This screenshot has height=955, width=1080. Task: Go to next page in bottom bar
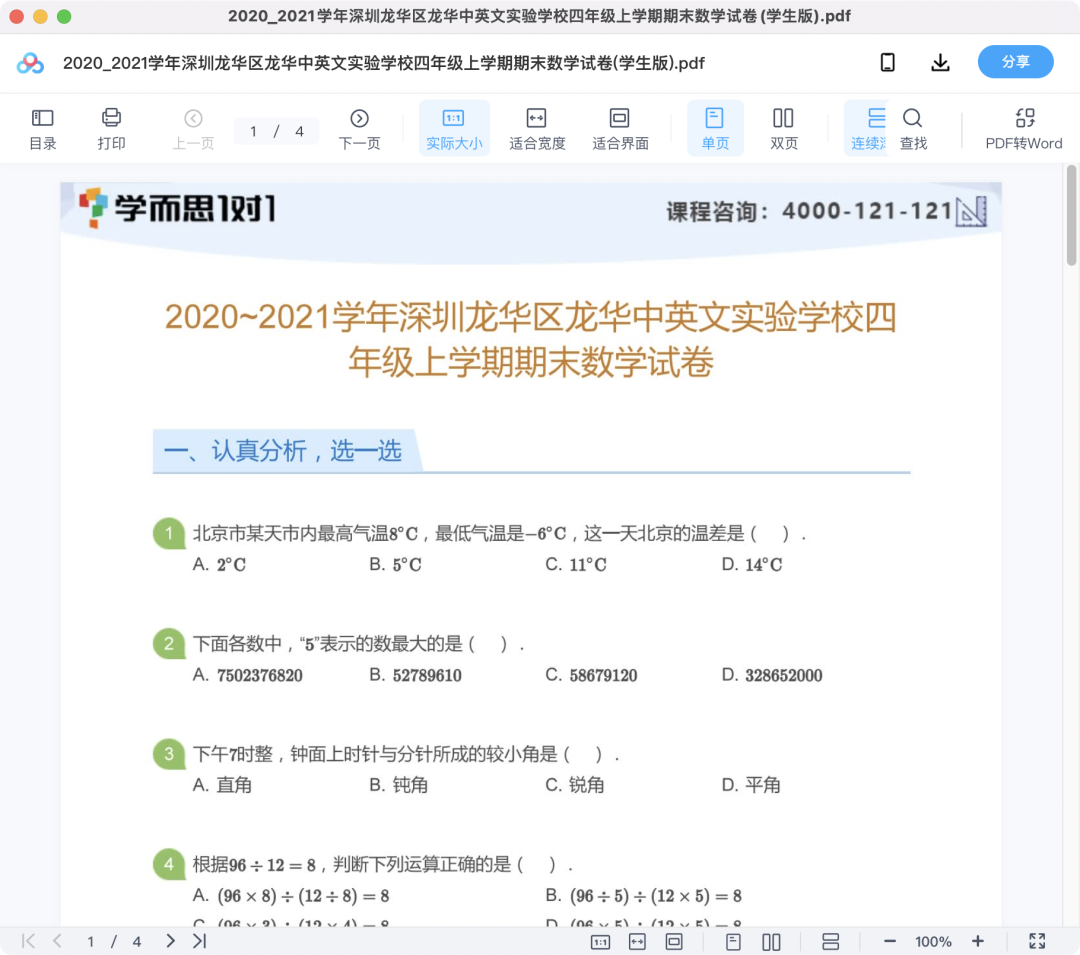pos(170,941)
